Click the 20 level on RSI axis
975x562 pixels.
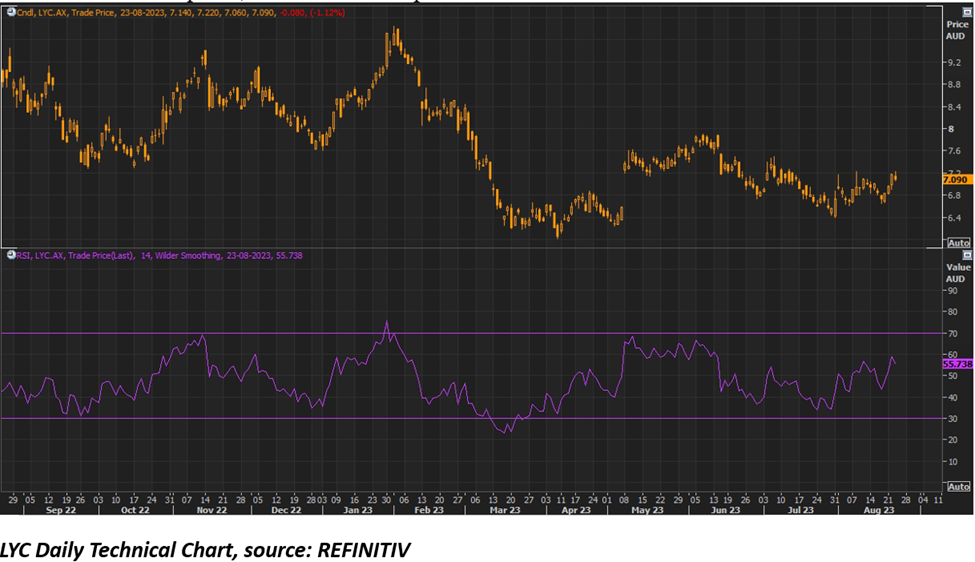(953, 440)
